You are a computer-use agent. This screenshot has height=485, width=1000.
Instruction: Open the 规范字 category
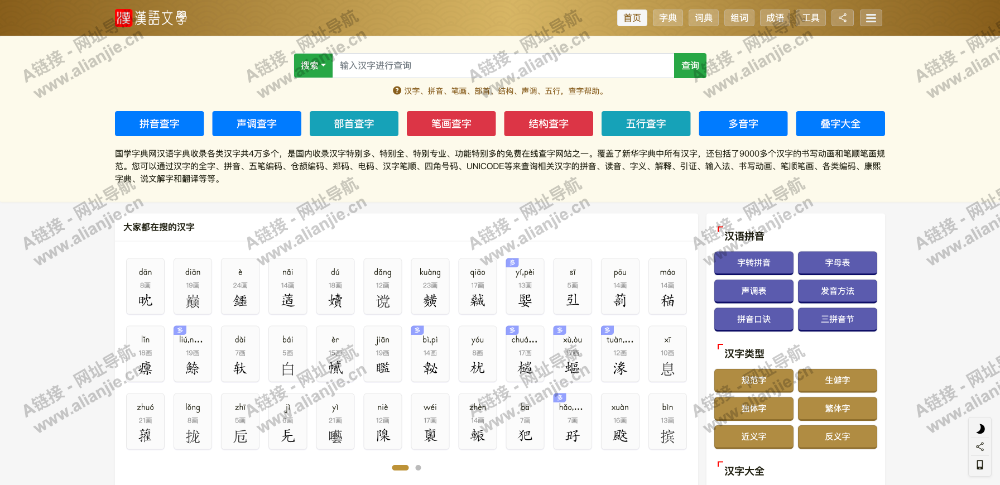tap(754, 380)
